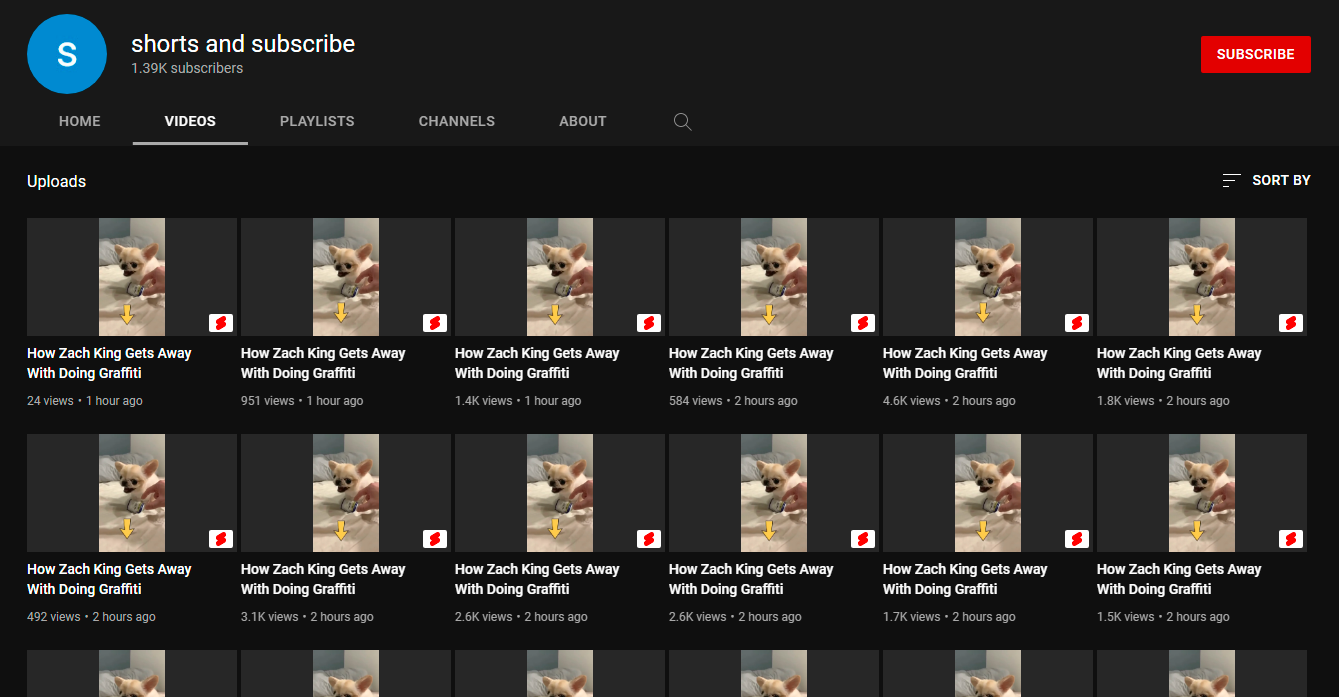
Task: Click the text 584 views • 2 hours ago
Action: tap(733, 401)
